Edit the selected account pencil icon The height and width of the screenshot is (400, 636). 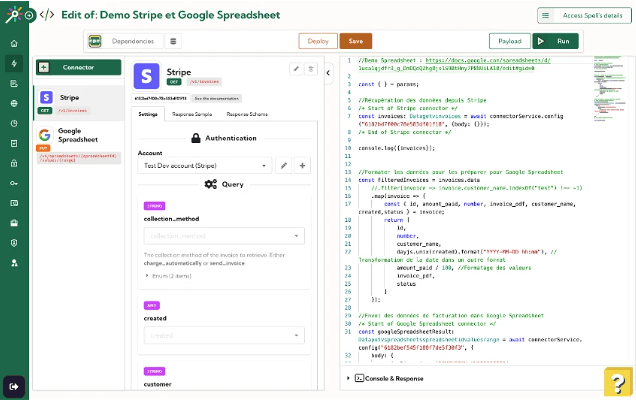pos(284,166)
